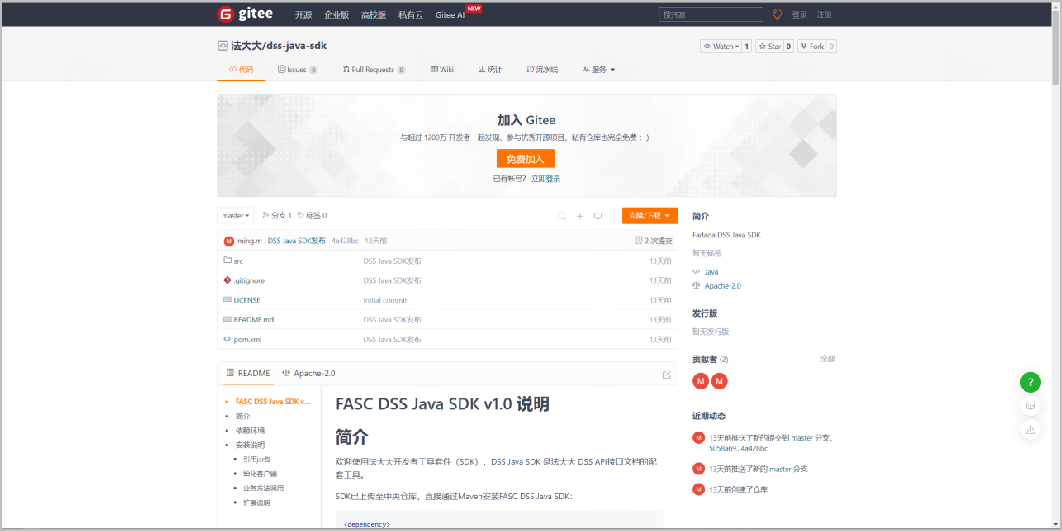Open the 流水线 tab
Screen dimensions: 1062x531
point(543,69)
